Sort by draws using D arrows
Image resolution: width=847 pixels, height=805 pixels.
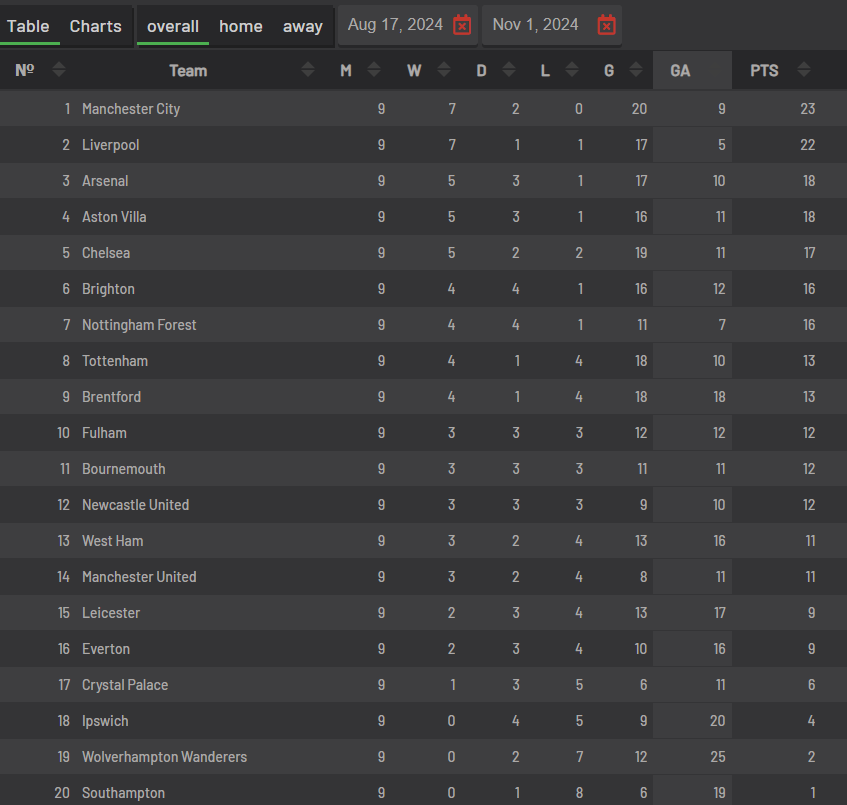point(509,70)
